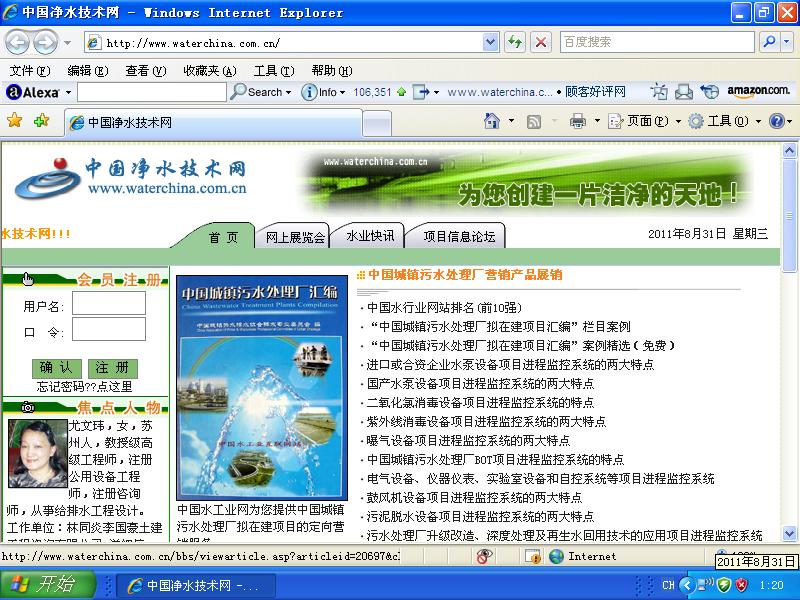Open the 中国水行业网站排名(前10强) link
800x600 pixels.
[x=444, y=308]
